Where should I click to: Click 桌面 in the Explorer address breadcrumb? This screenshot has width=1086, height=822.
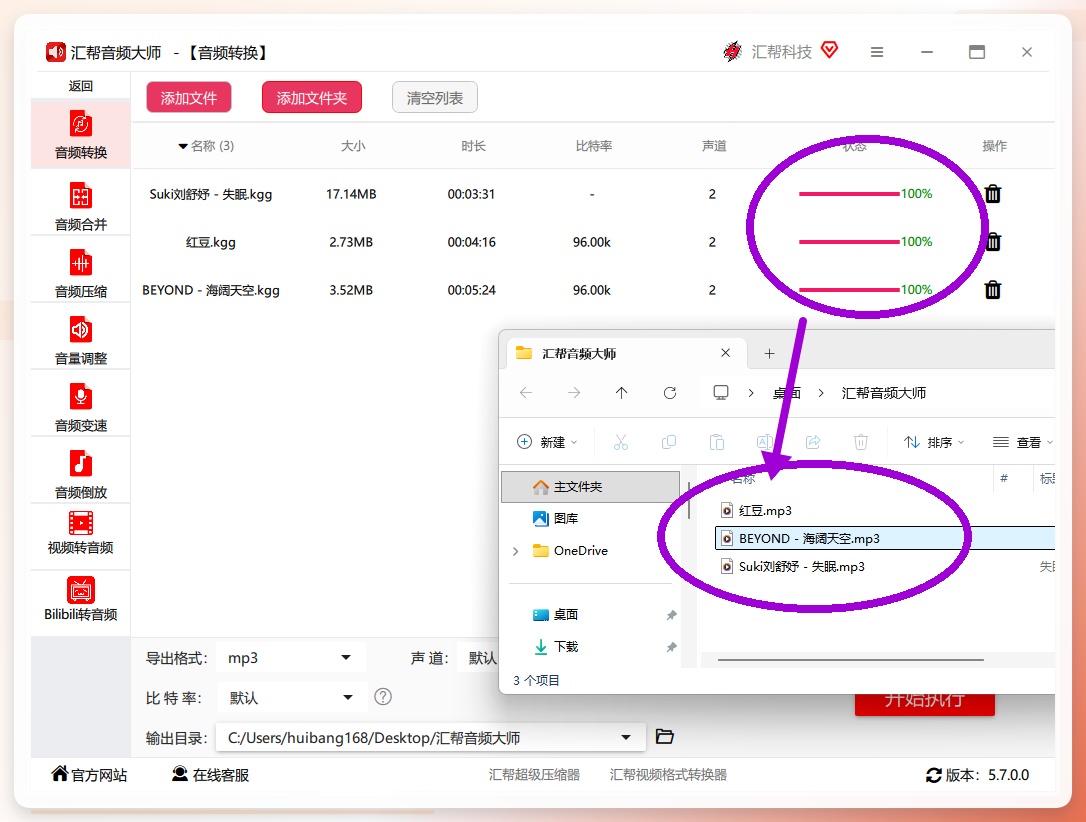pyautogui.click(x=787, y=393)
